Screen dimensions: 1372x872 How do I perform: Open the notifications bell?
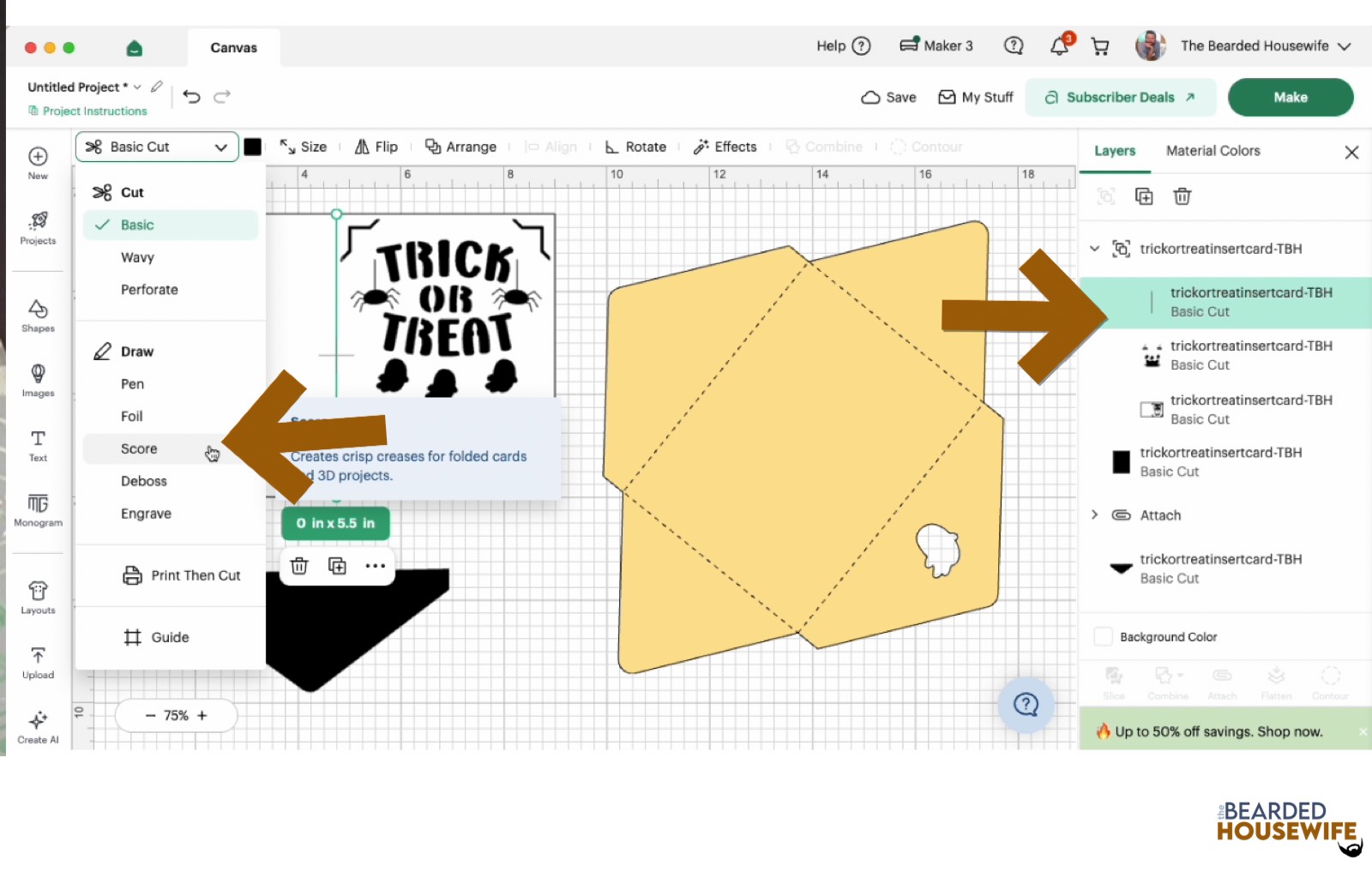(x=1060, y=46)
